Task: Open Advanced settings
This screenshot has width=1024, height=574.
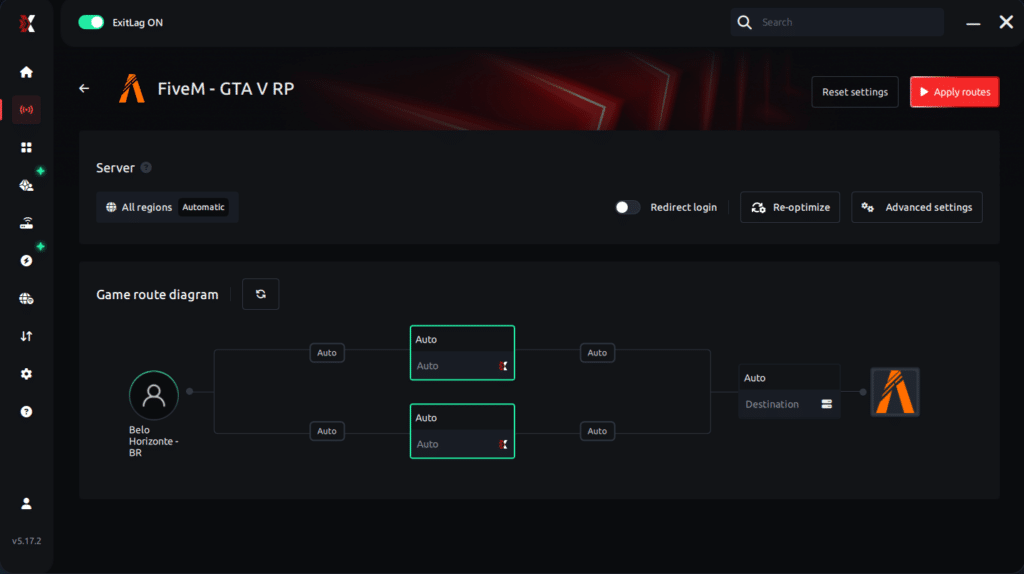Action: [x=917, y=207]
